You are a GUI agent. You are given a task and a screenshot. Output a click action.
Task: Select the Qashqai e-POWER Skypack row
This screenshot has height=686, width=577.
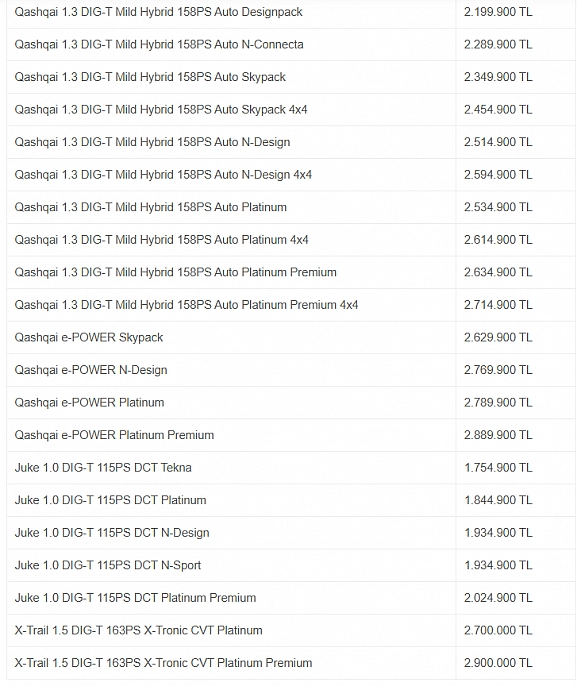pos(291,337)
